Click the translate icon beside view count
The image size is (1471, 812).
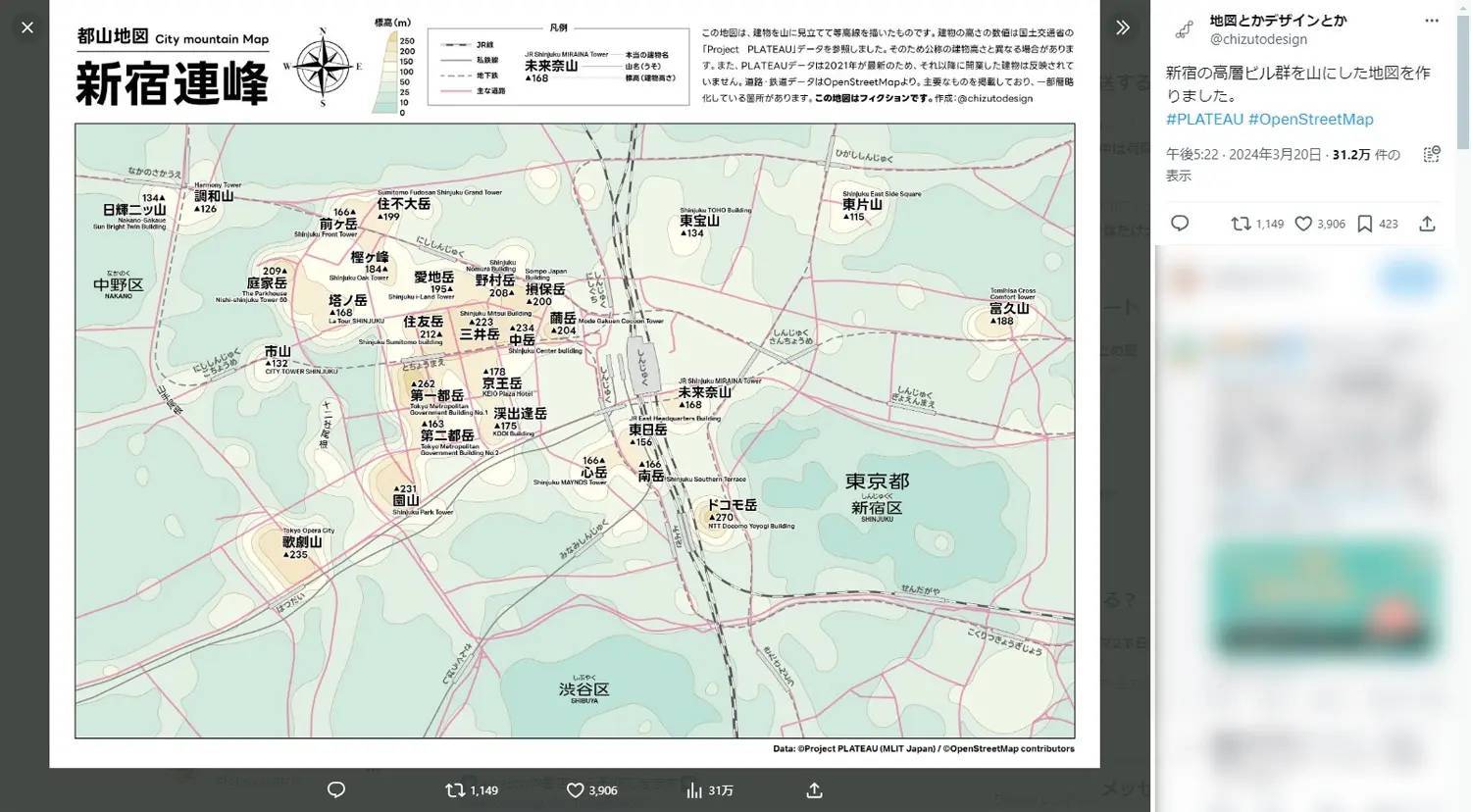pyautogui.click(x=1432, y=154)
